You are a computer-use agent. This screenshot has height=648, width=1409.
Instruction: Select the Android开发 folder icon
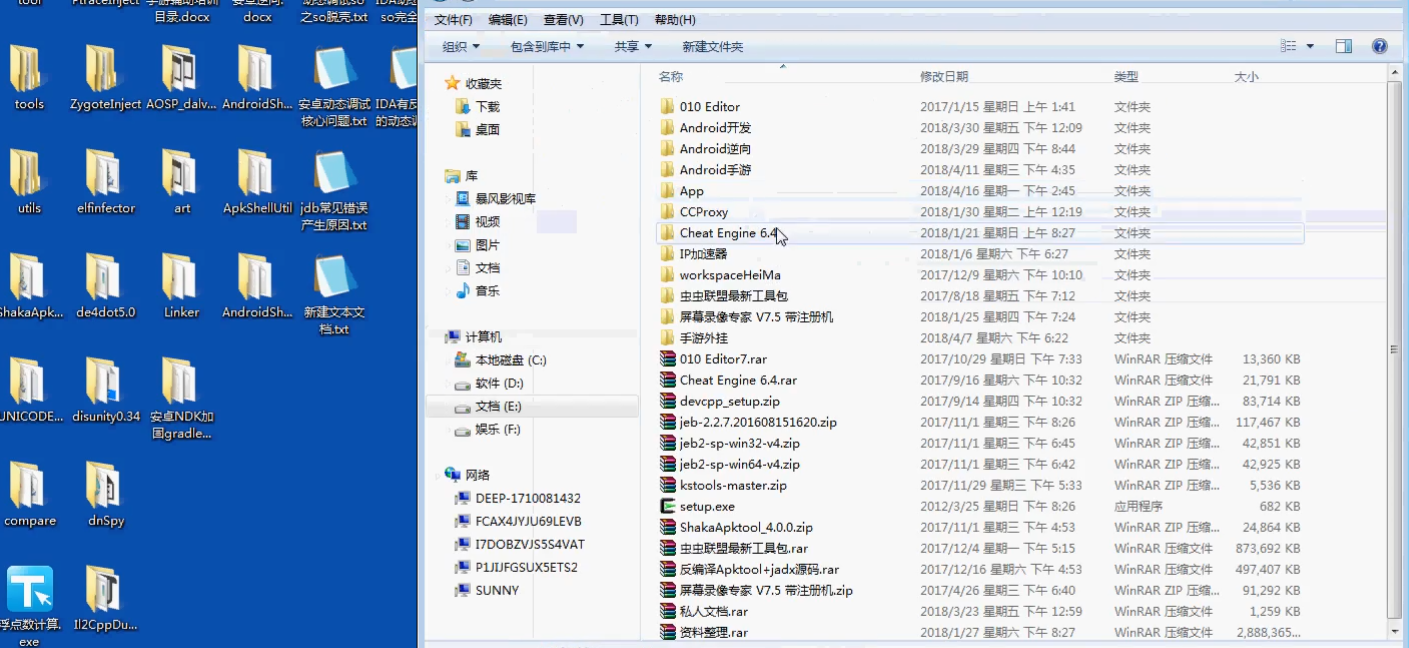pos(668,128)
